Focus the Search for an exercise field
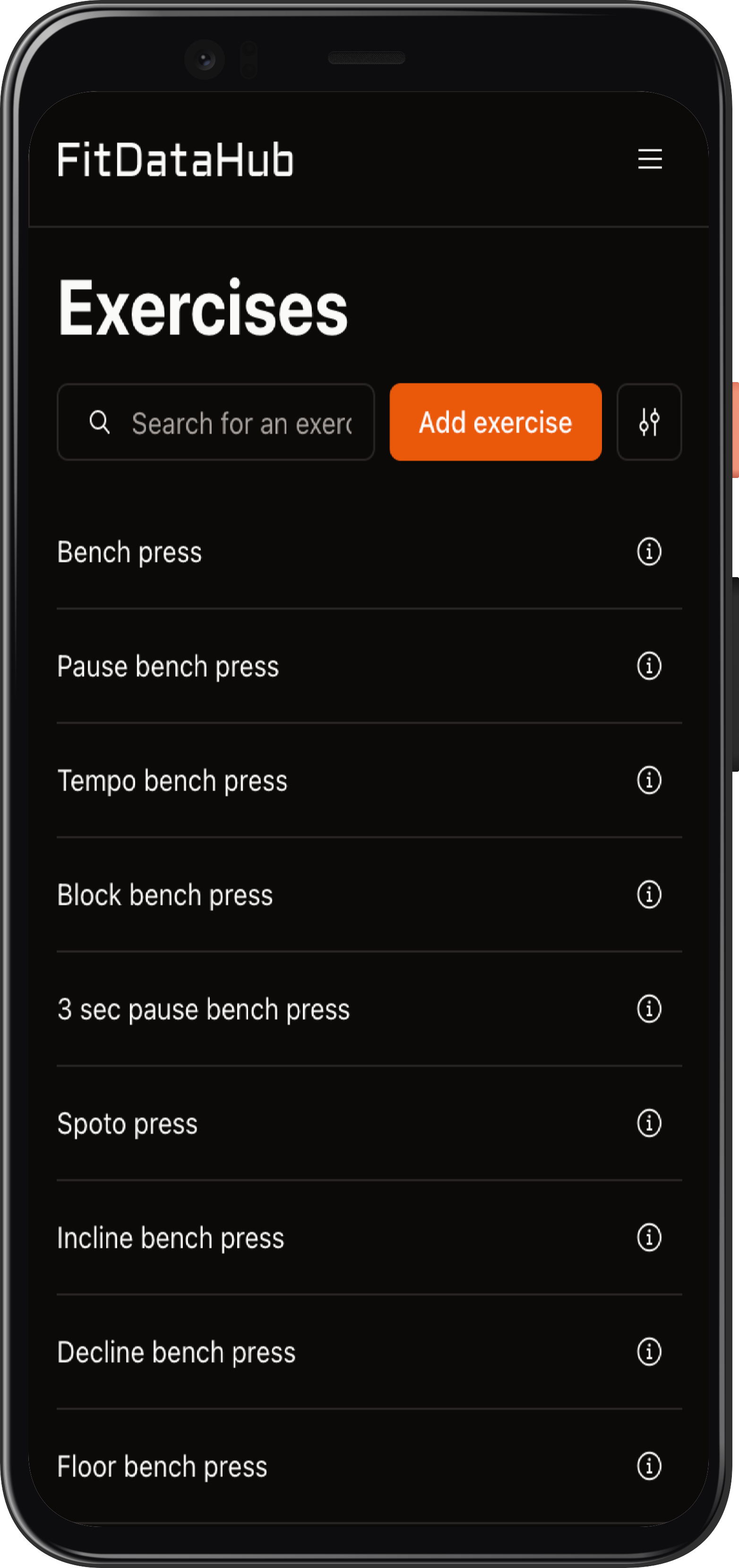 click(x=215, y=422)
